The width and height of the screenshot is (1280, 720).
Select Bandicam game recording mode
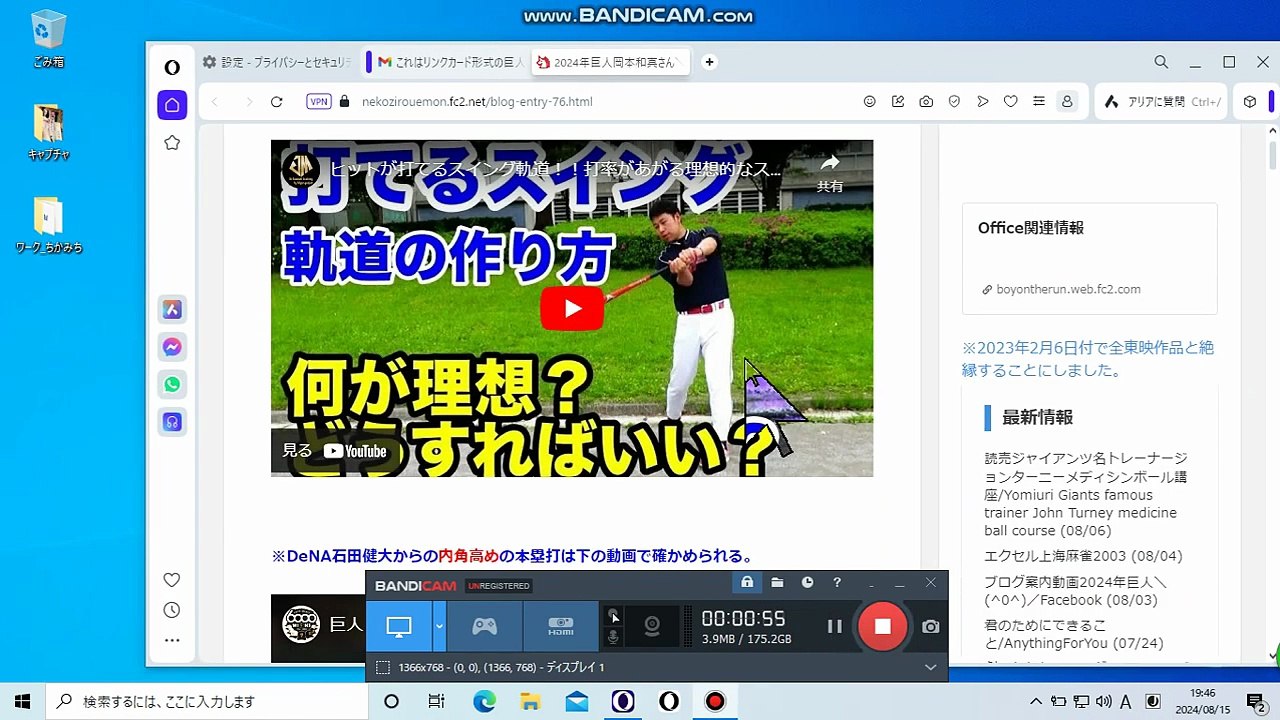pyautogui.click(x=484, y=626)
